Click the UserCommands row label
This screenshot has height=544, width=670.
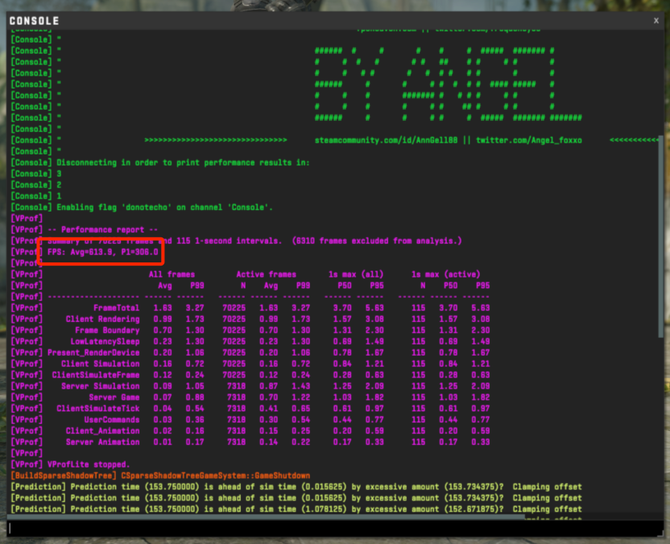point(111,419)
